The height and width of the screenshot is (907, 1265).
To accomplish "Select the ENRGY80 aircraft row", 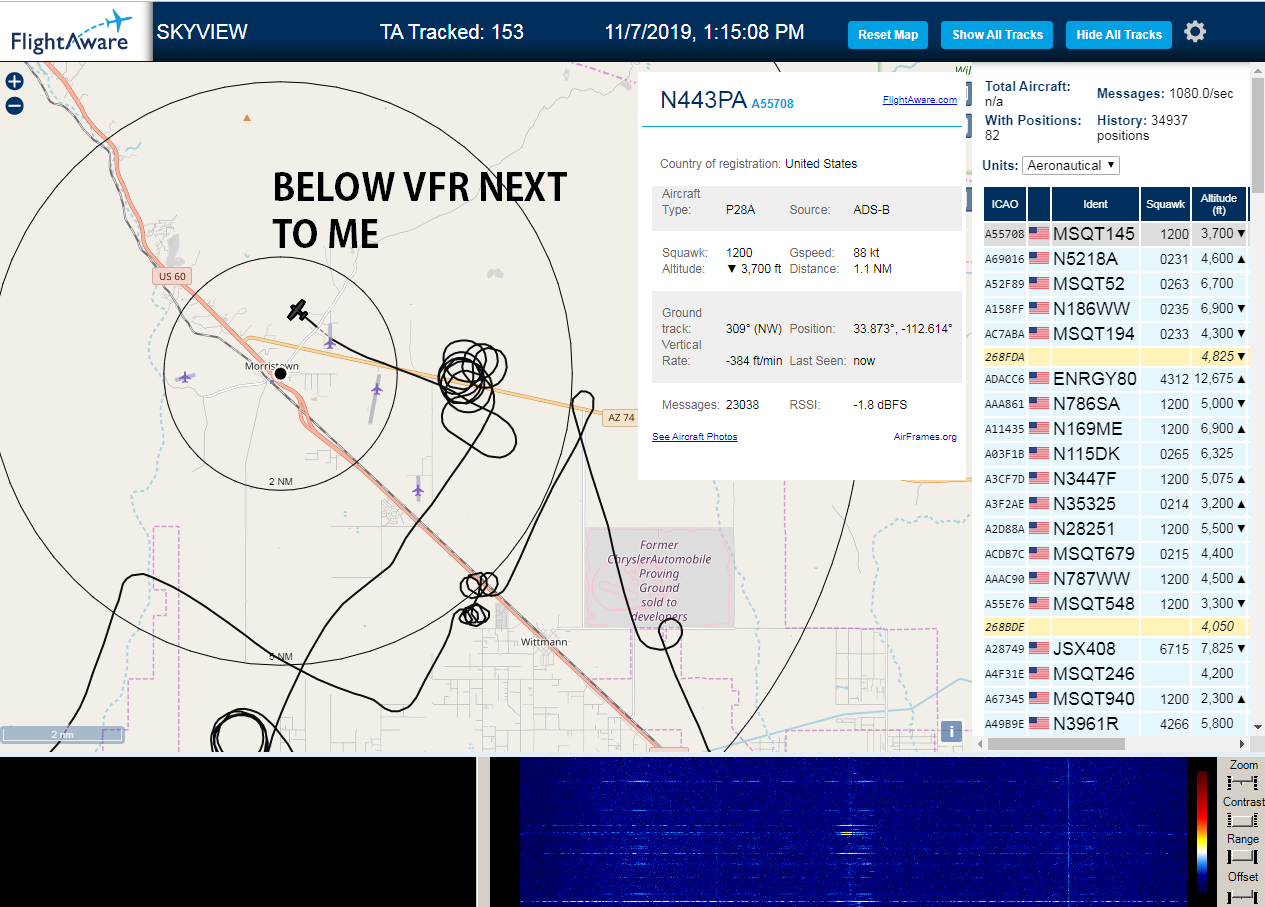I will coord(1117,379).
